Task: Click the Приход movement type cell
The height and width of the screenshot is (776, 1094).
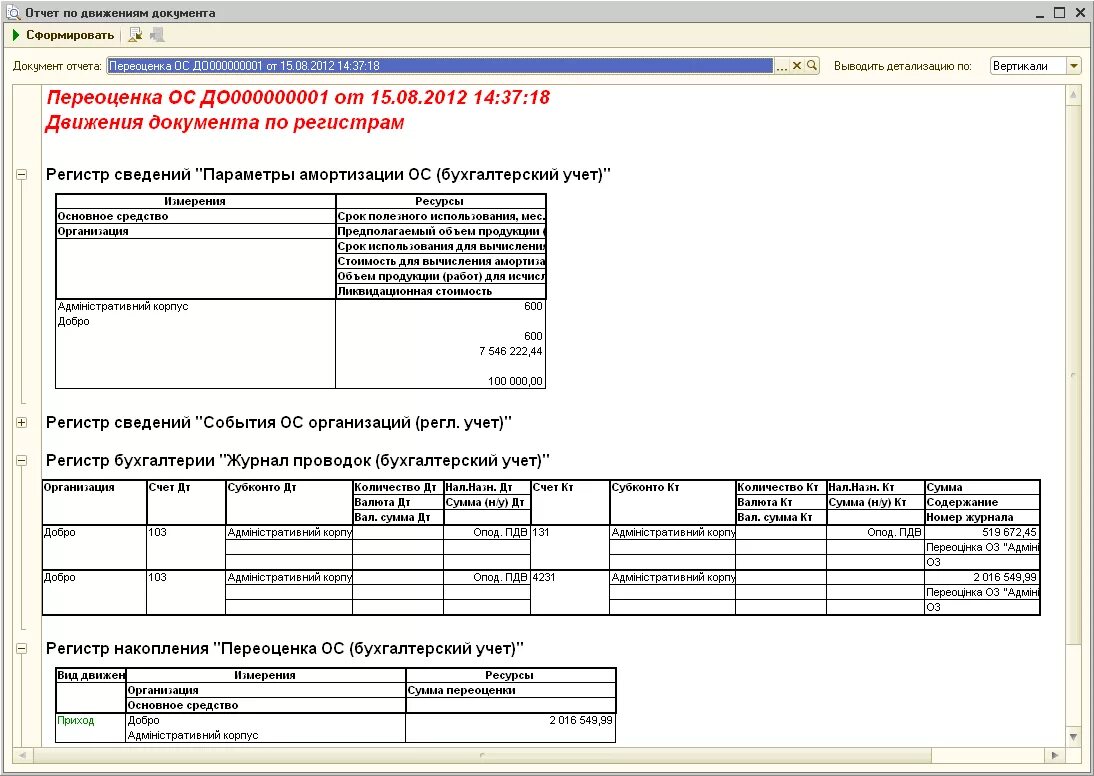Action: coord(76,719)
